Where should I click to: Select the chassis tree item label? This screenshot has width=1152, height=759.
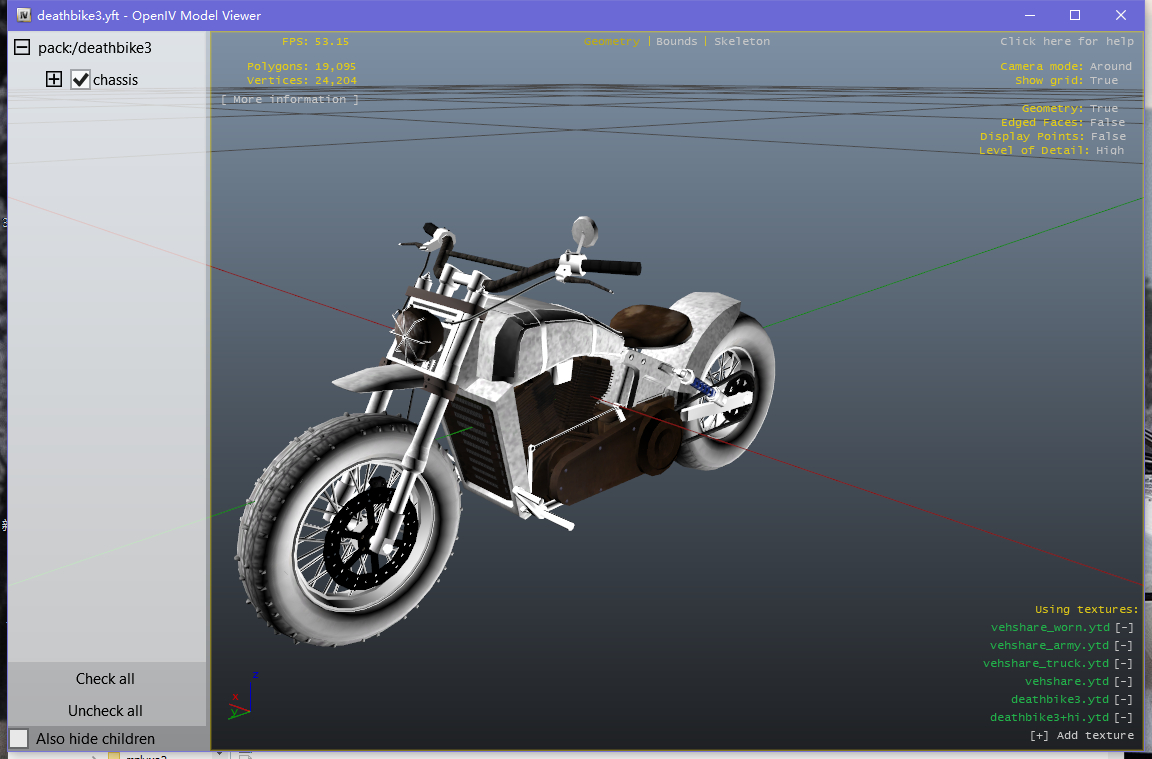[x=115, y=80]
